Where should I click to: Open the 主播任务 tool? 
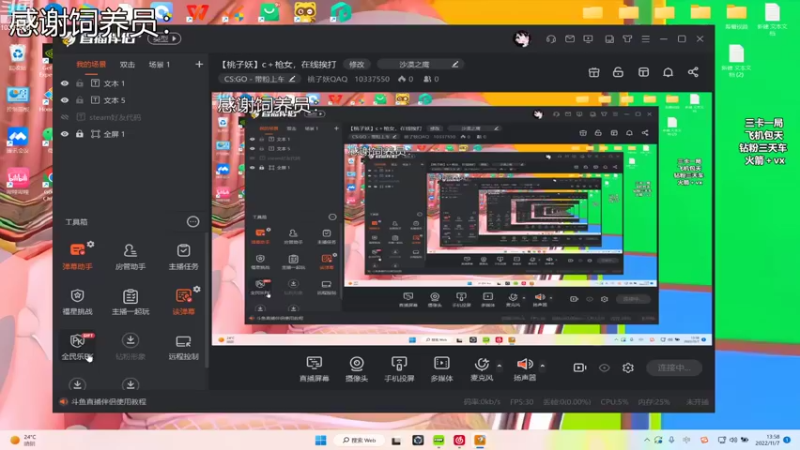pos(183,257)
